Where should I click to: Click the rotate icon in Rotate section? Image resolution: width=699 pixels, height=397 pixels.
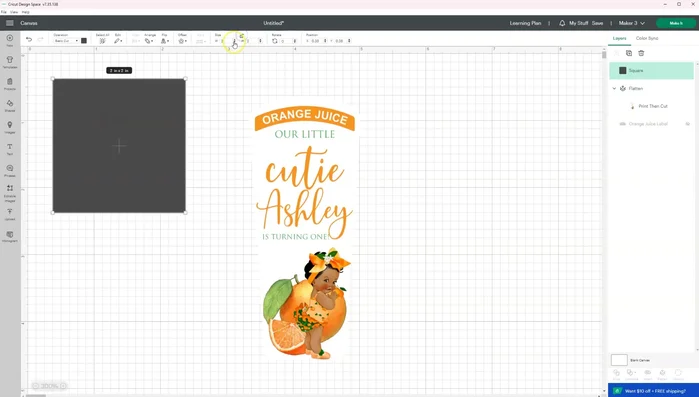275,41
